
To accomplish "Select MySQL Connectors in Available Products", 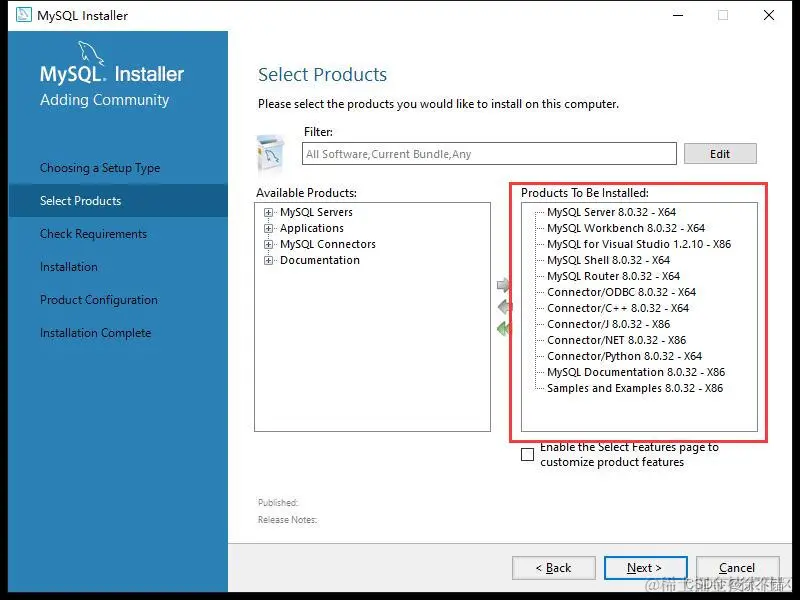I will (328, 244).
